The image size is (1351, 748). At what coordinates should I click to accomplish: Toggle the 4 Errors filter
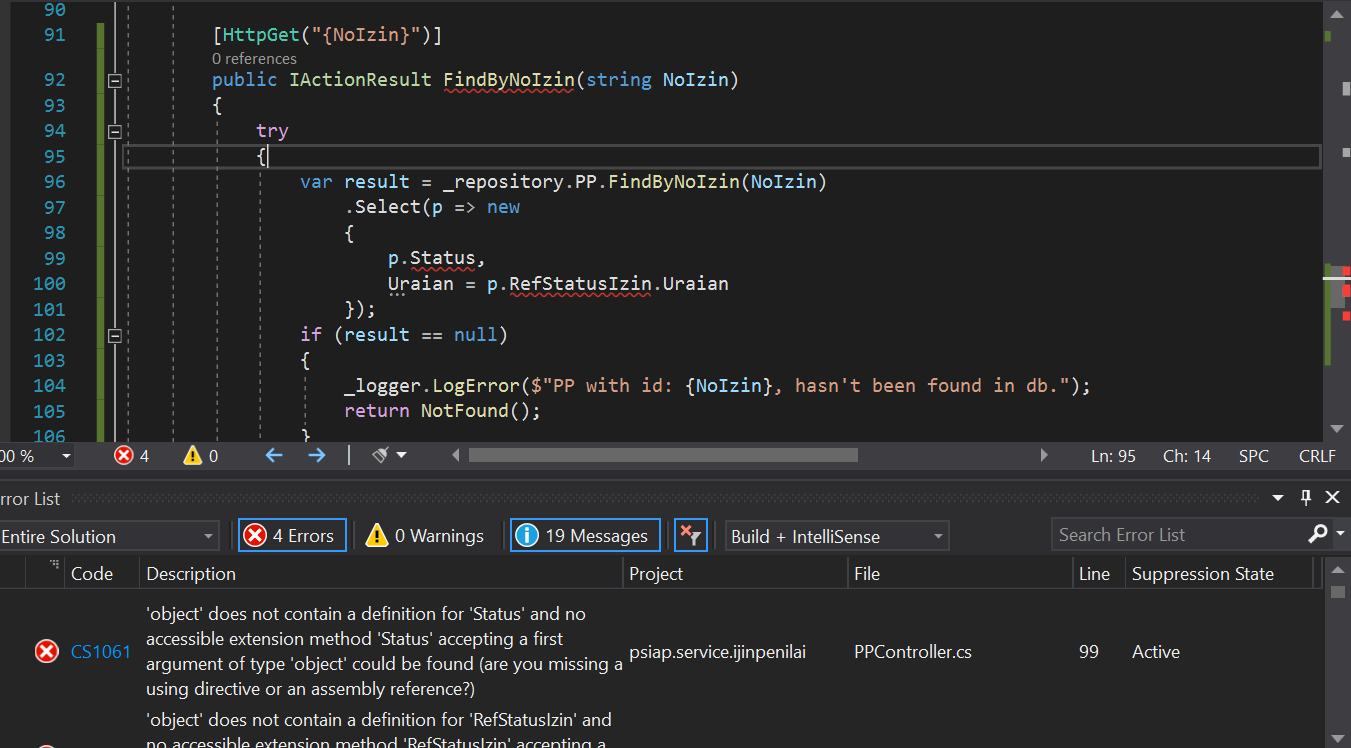pyautogui.click(x=292, y=536)
